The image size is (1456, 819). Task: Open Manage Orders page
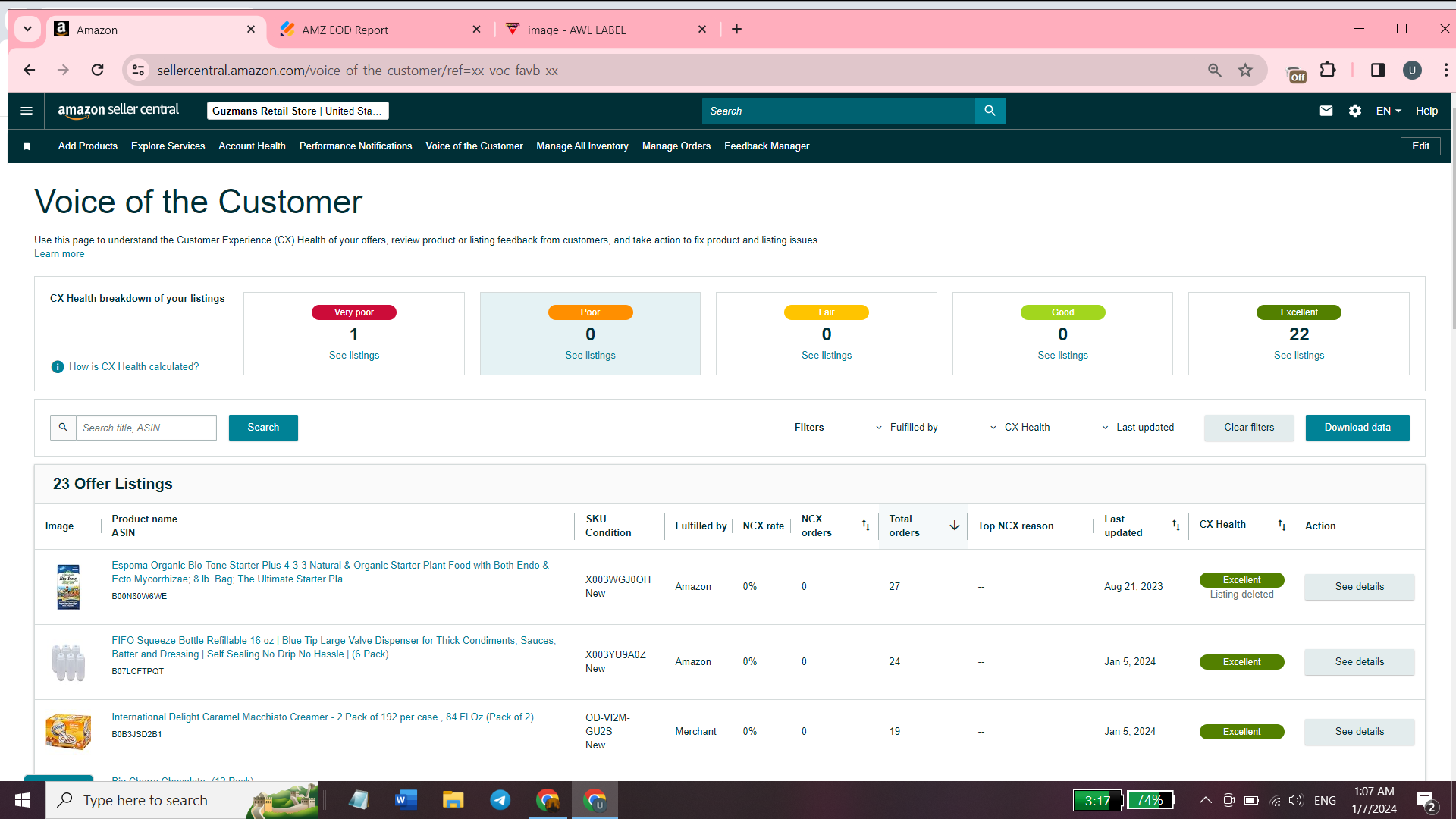676,146
